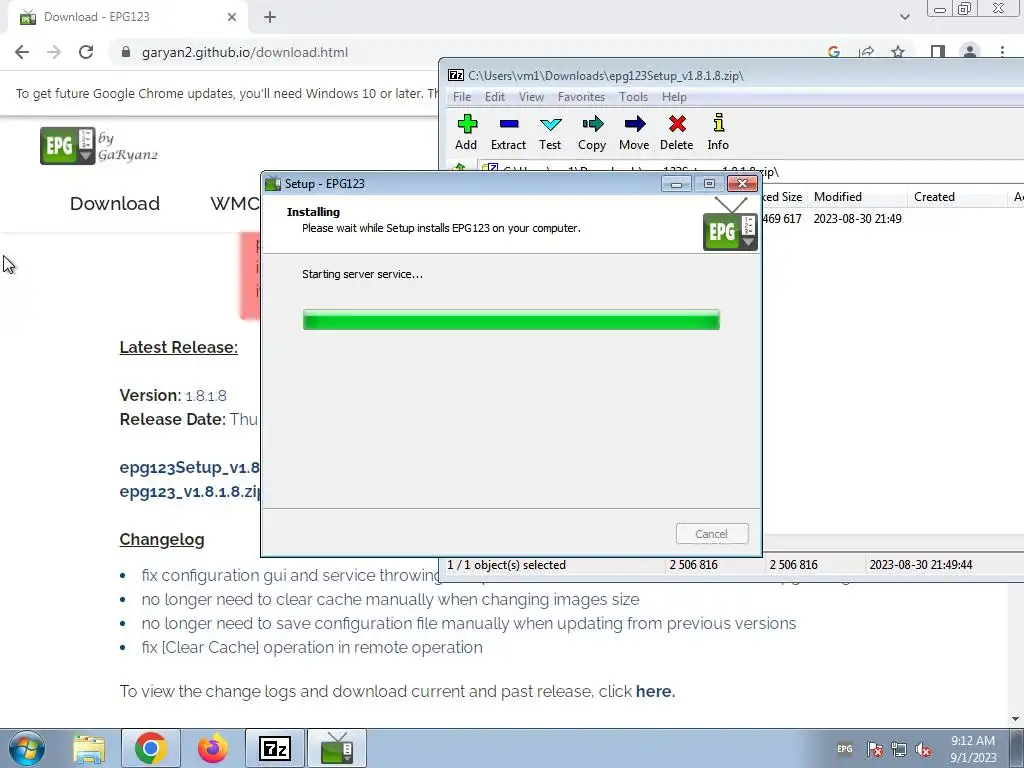This screenshot has height=768, width=1024.
Task: Click 7-Zip taskbar button
Action: tap(275, 748)
